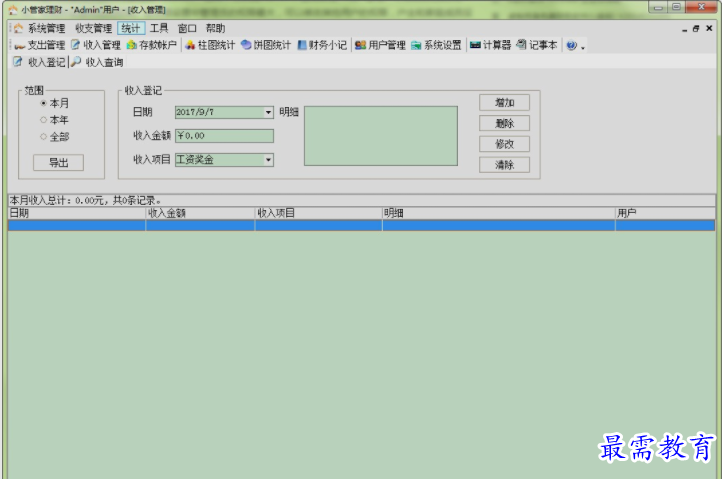This screenshot has width=722, height=479.
Task: Click the 收入金额 amount input field
Action: (x=224, y=136)
